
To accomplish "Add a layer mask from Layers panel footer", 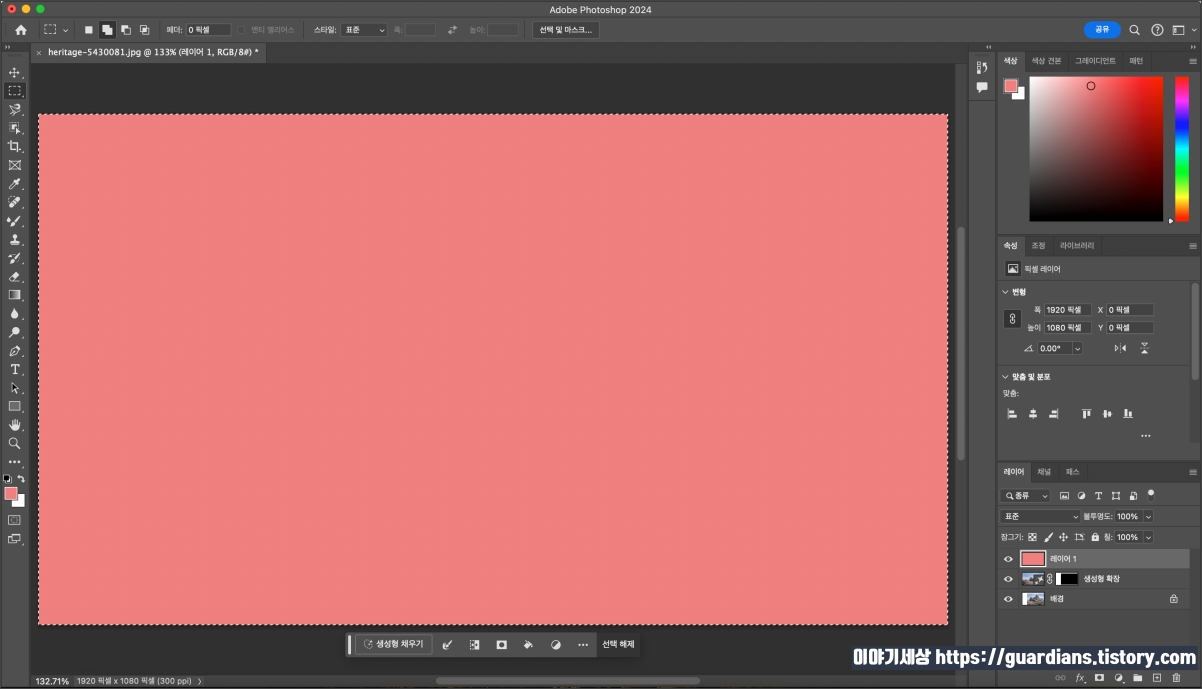I will [1099, 678].
